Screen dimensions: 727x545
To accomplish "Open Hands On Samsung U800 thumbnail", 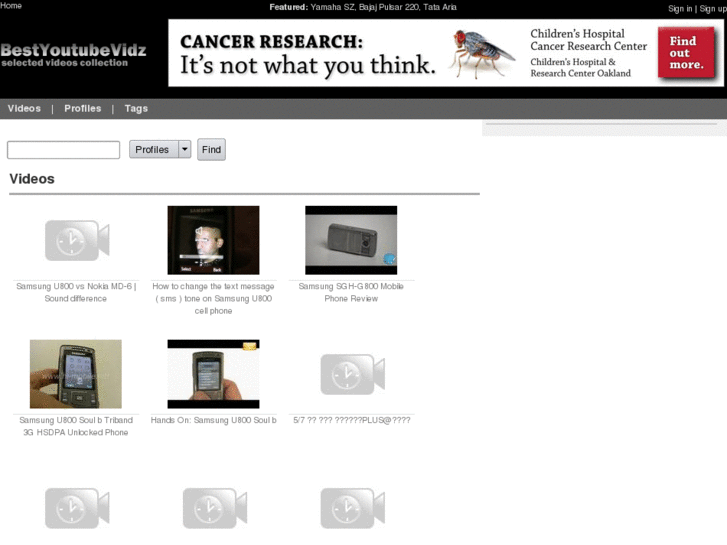I will 213,374.
